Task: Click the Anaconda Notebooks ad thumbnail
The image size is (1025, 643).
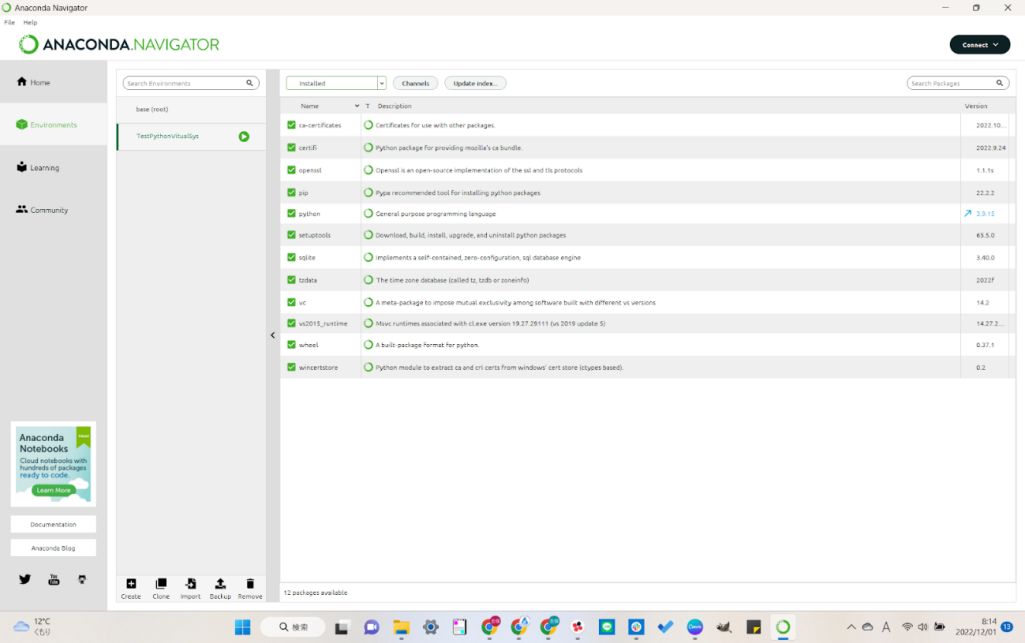Action: point(54,464)
